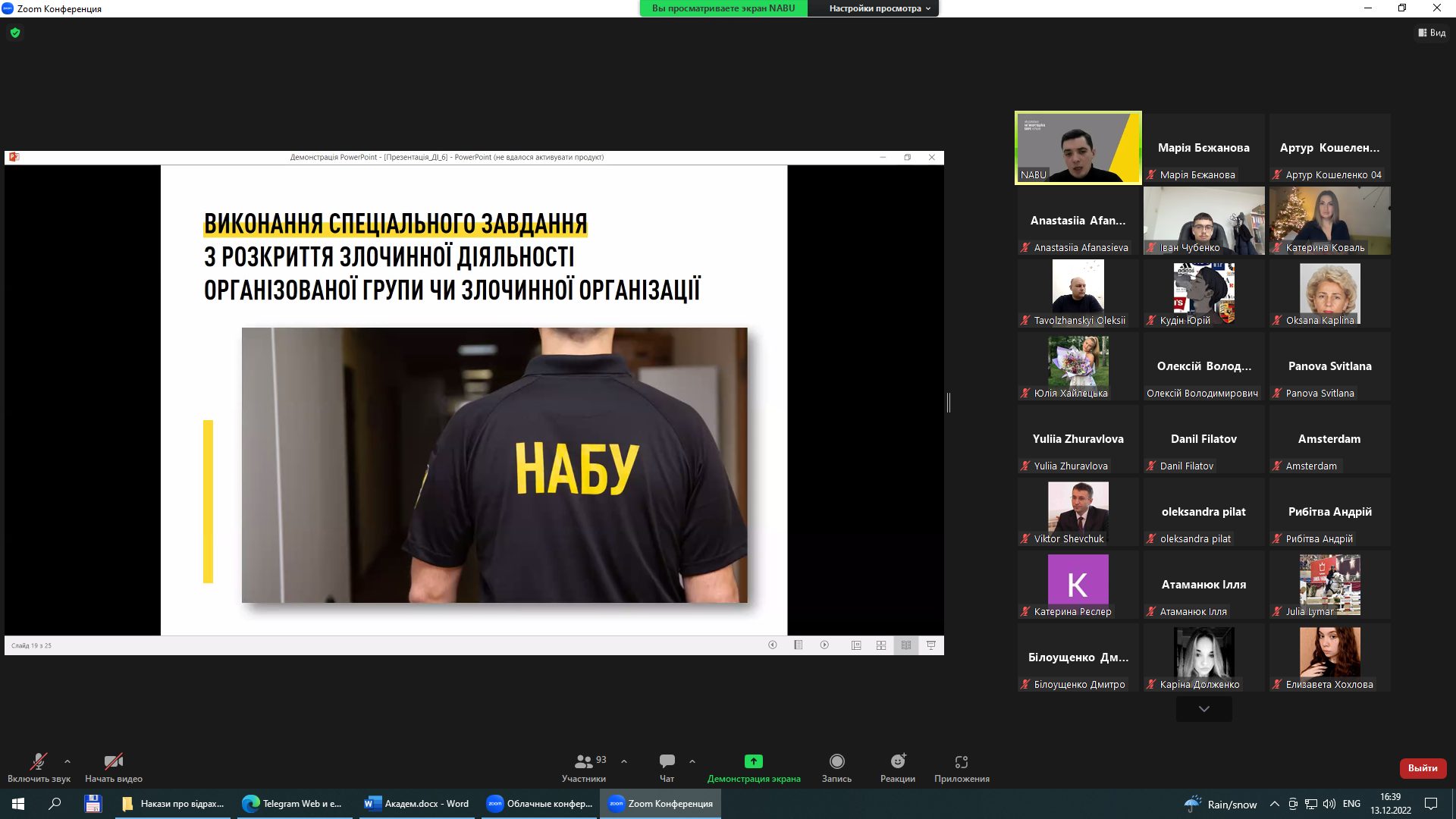Open the Participants panel icon
Screen dimensions: 1456x819
pos(583,761)
